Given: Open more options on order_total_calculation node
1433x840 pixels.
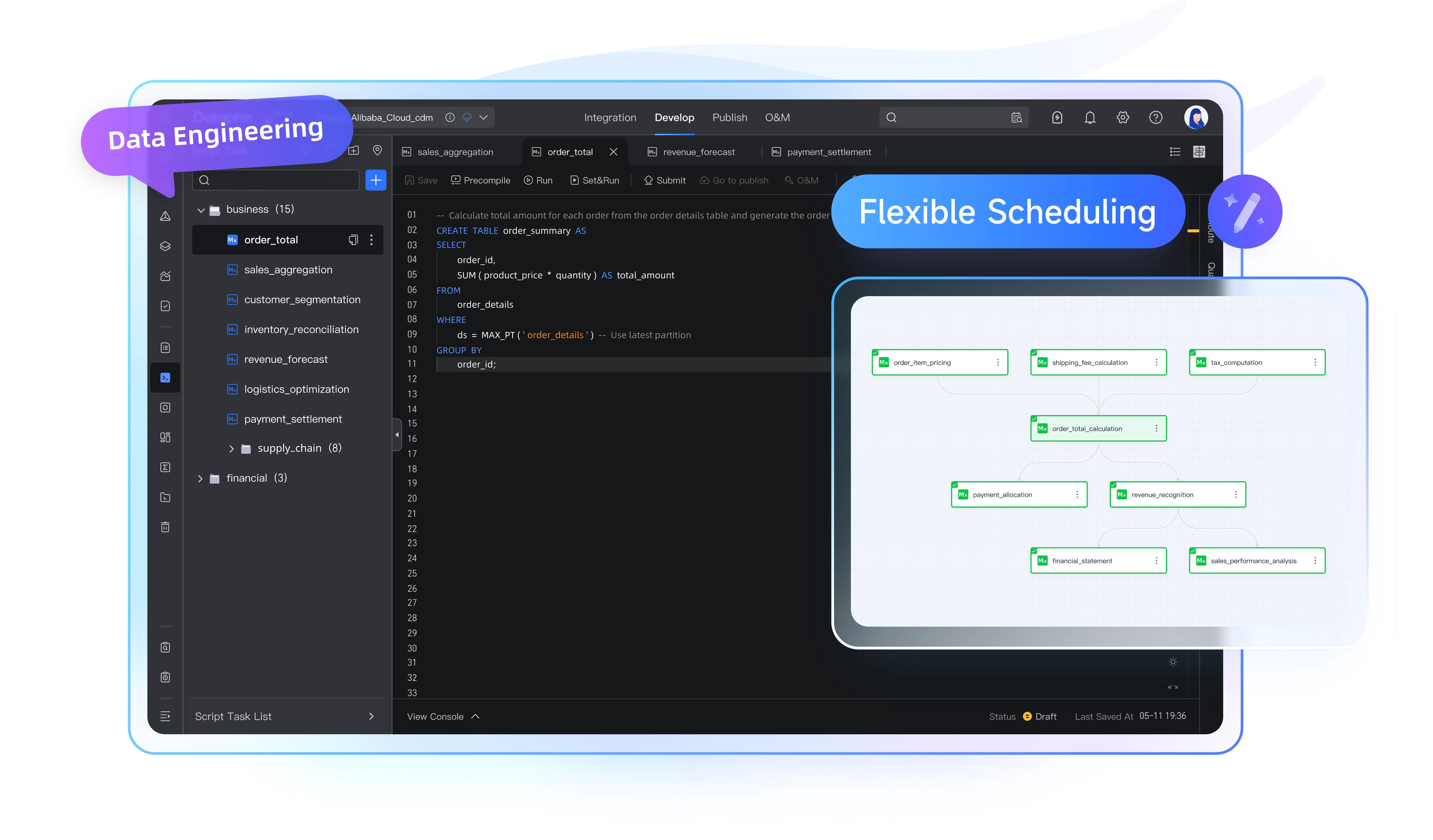Looking at the screenshot, I should pyautogui.click(x=1156, y=428).
